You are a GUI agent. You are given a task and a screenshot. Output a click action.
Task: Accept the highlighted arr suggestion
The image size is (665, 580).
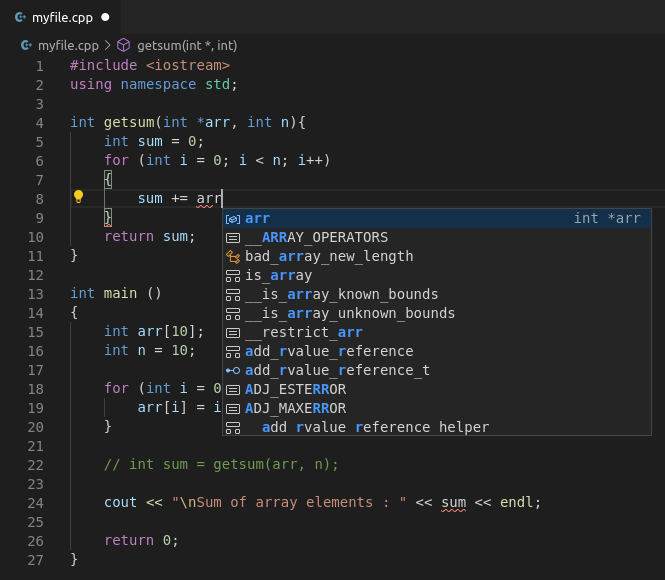click(x=257, y=218)
